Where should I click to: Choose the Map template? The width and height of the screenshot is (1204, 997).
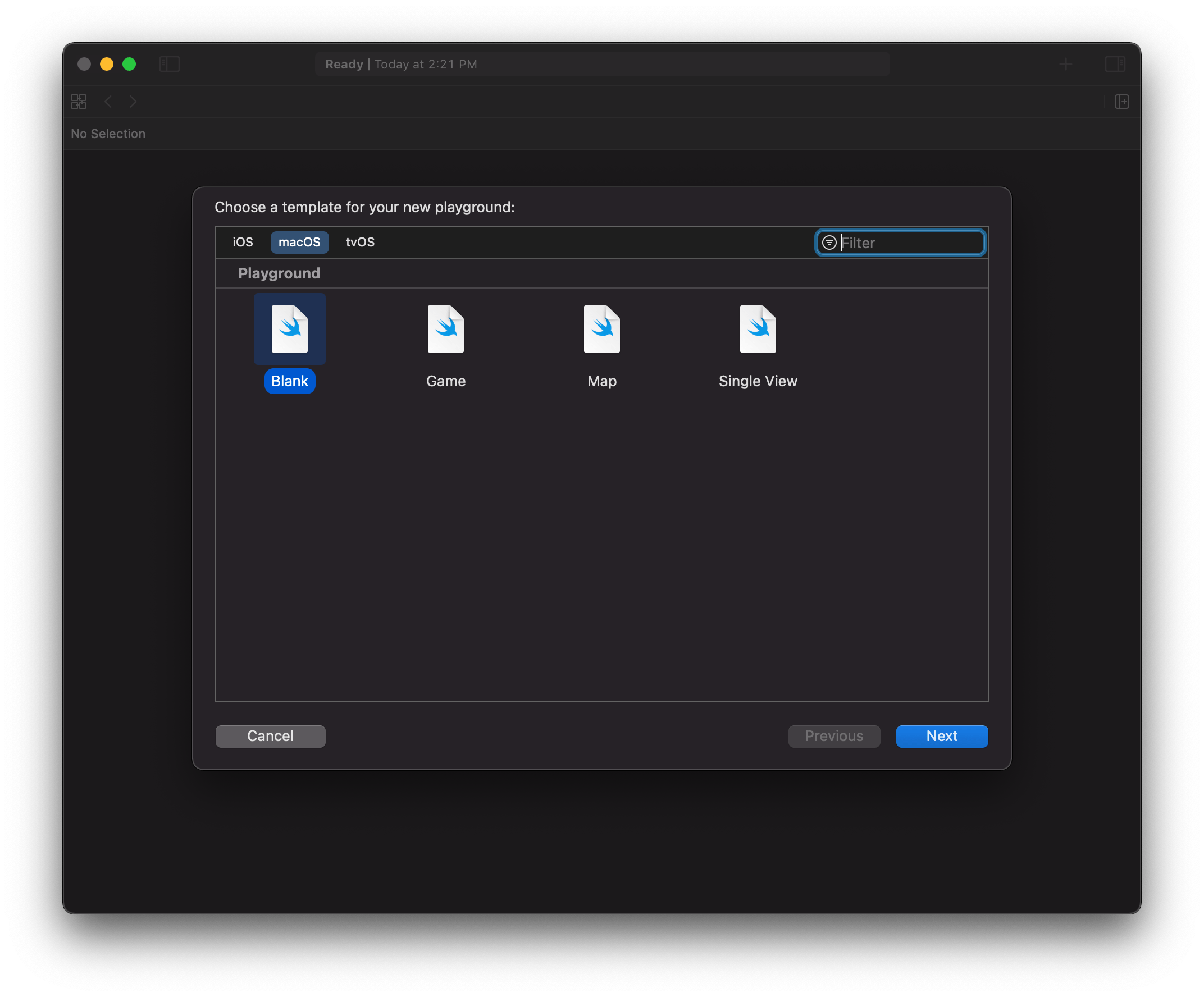click(x=601, y=329)
